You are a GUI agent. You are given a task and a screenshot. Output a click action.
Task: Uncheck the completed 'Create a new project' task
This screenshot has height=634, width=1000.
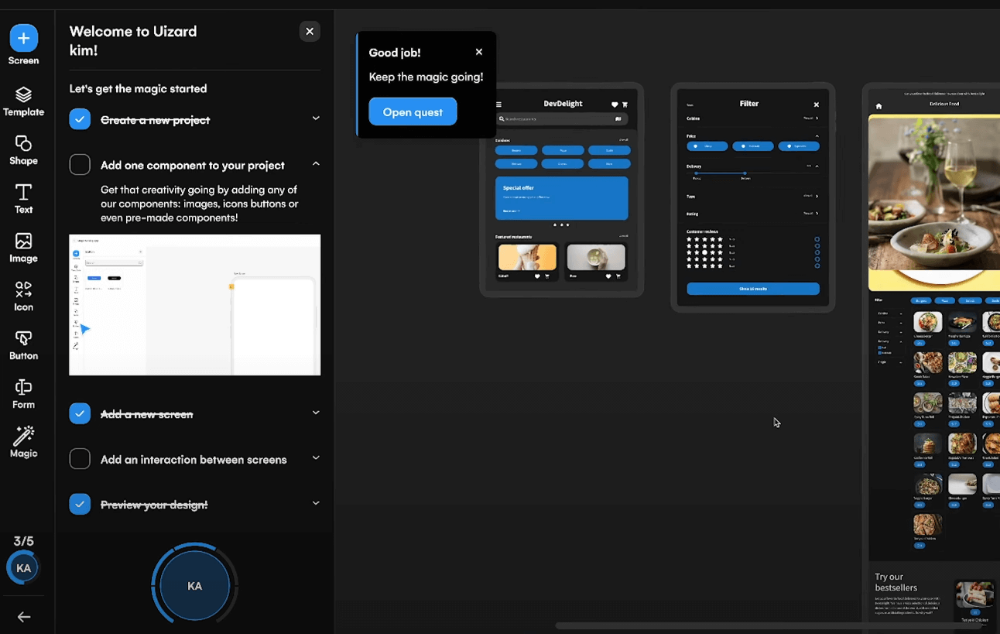click(x=79, y=117)
